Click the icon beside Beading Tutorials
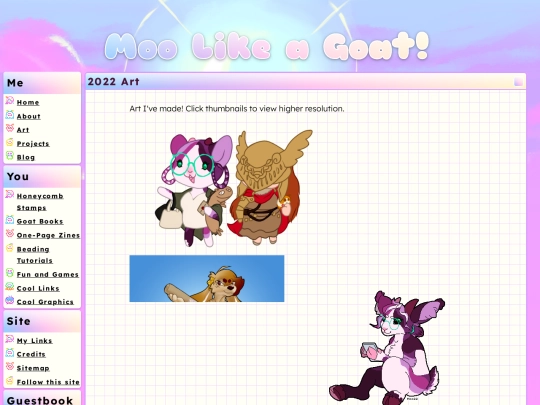 [x=10, y=247]
